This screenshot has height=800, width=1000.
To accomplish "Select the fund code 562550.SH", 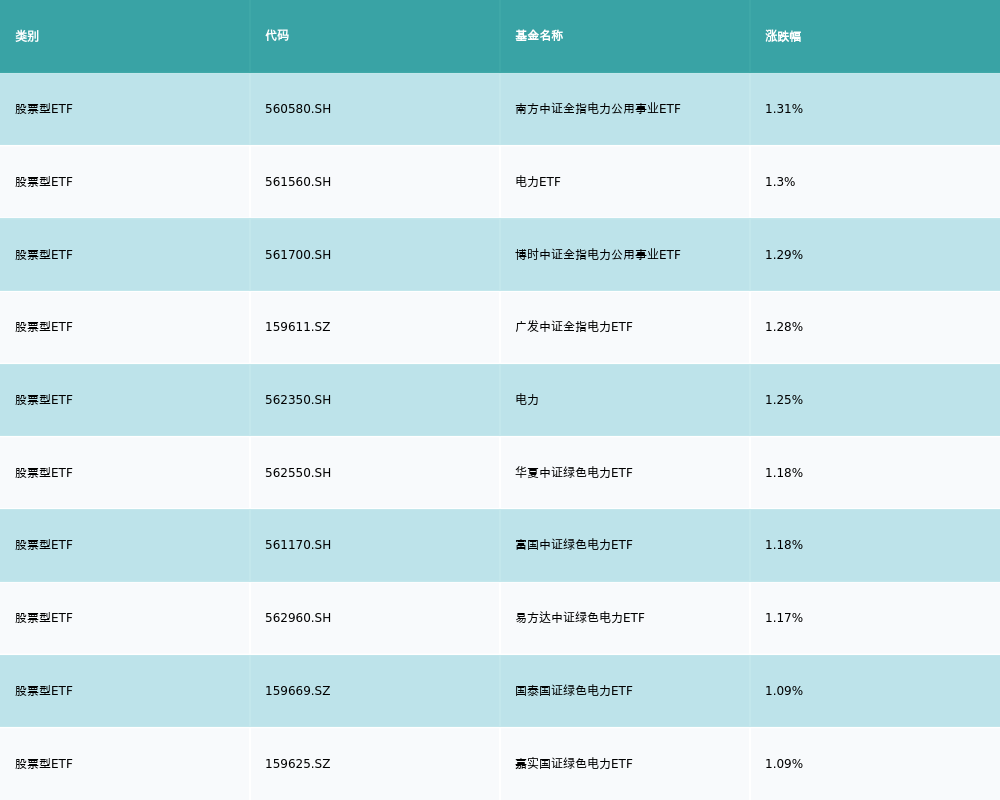I will [298, 473].
